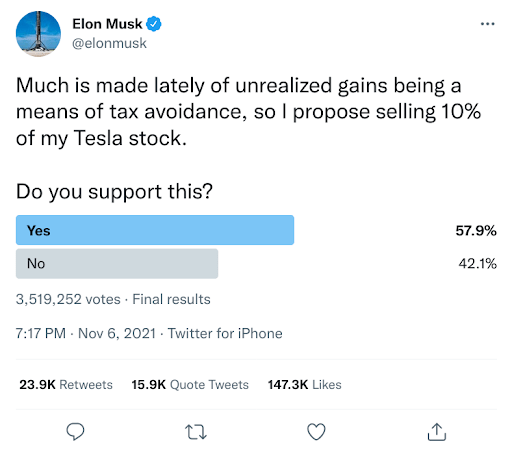Click the Elon Musk display name
Screen dimensions: 512x454
point(107,24)
